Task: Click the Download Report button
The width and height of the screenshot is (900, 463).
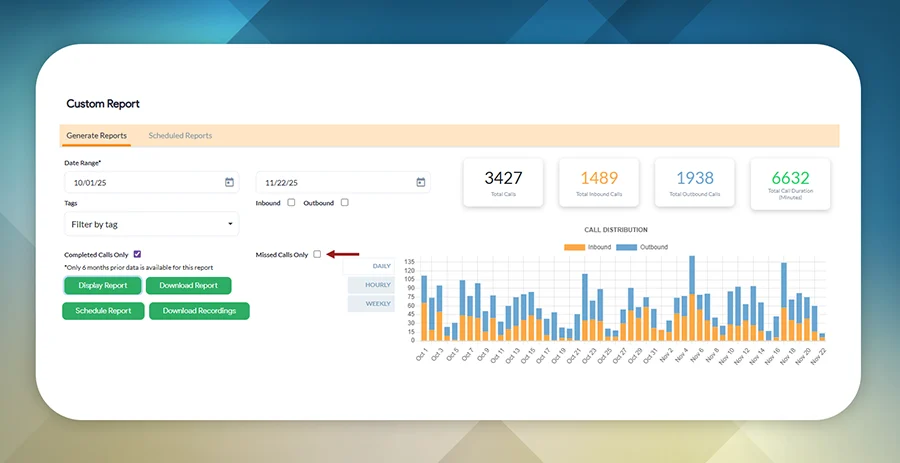Action: coord(188,286)
